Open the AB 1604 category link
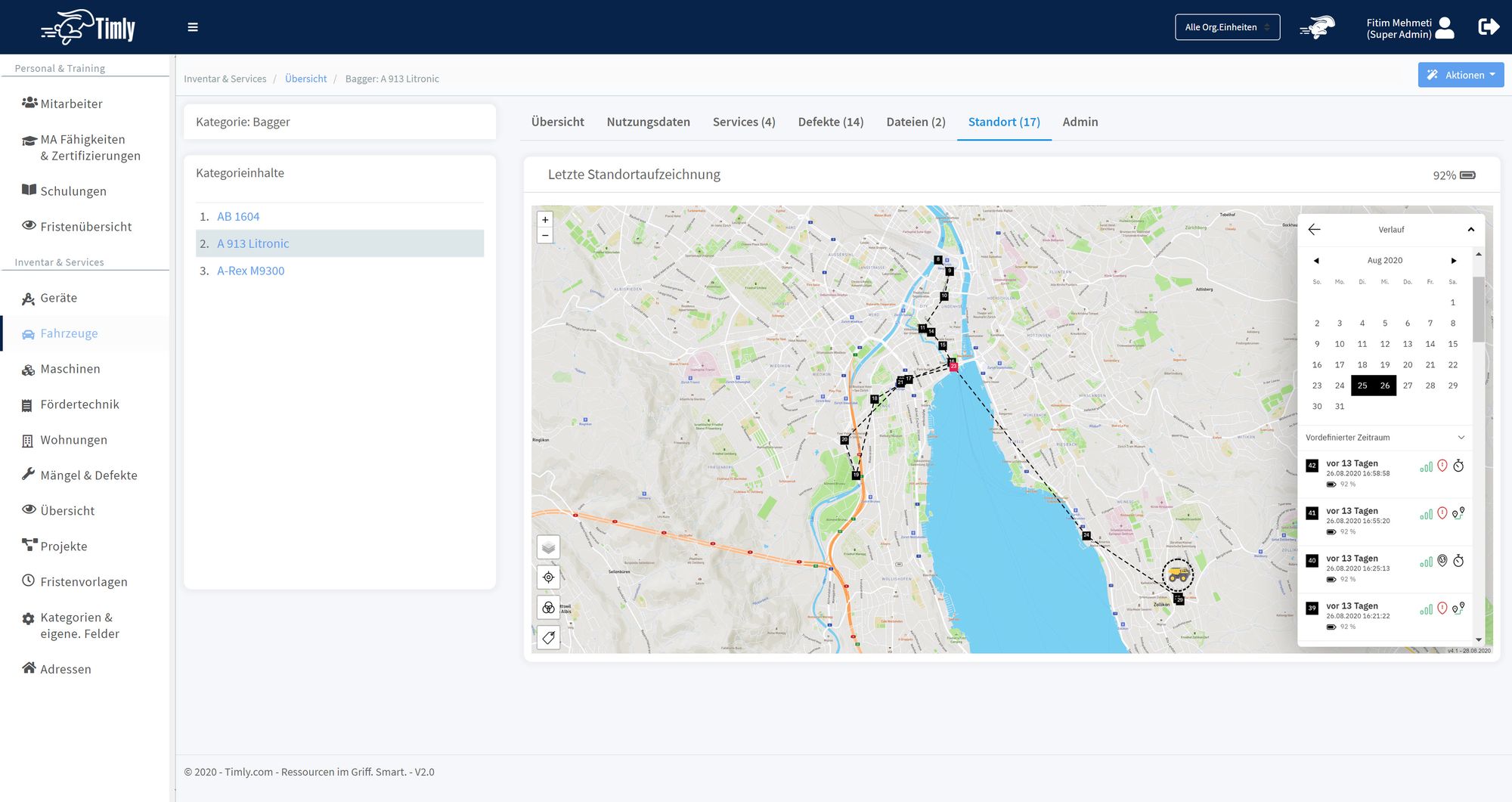1512x802 pixels. click(x=238, y=216)
